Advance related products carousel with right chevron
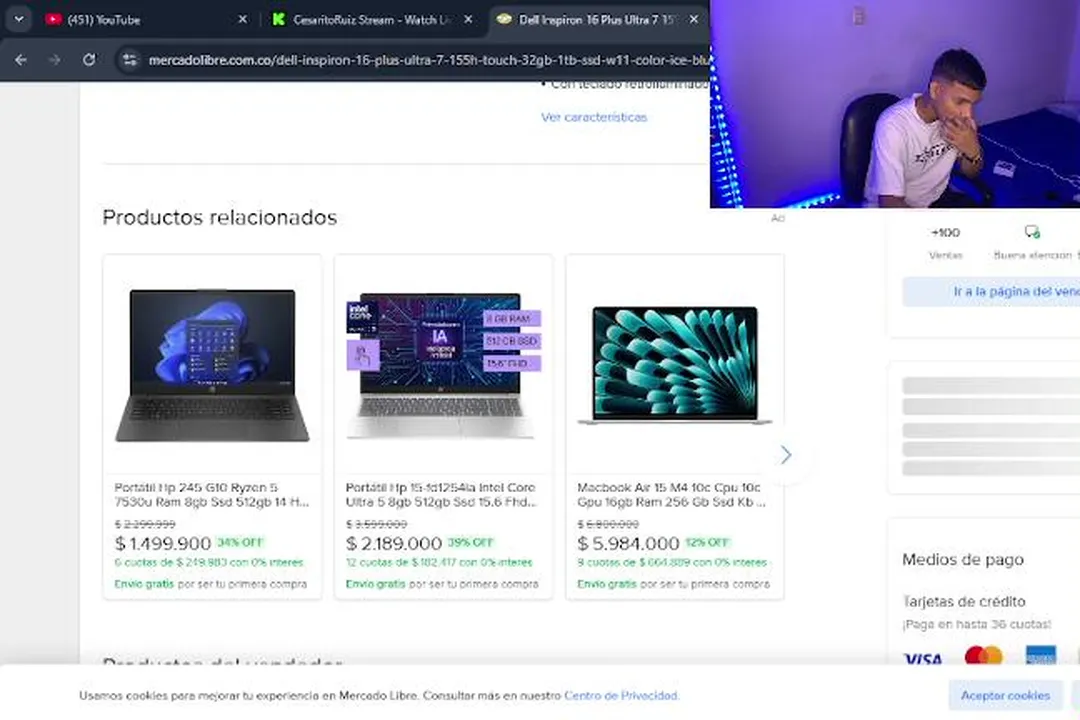Image resolution: width=1080 pixels, height=720 pixels. pyautogui.click(x=786, y=455)
